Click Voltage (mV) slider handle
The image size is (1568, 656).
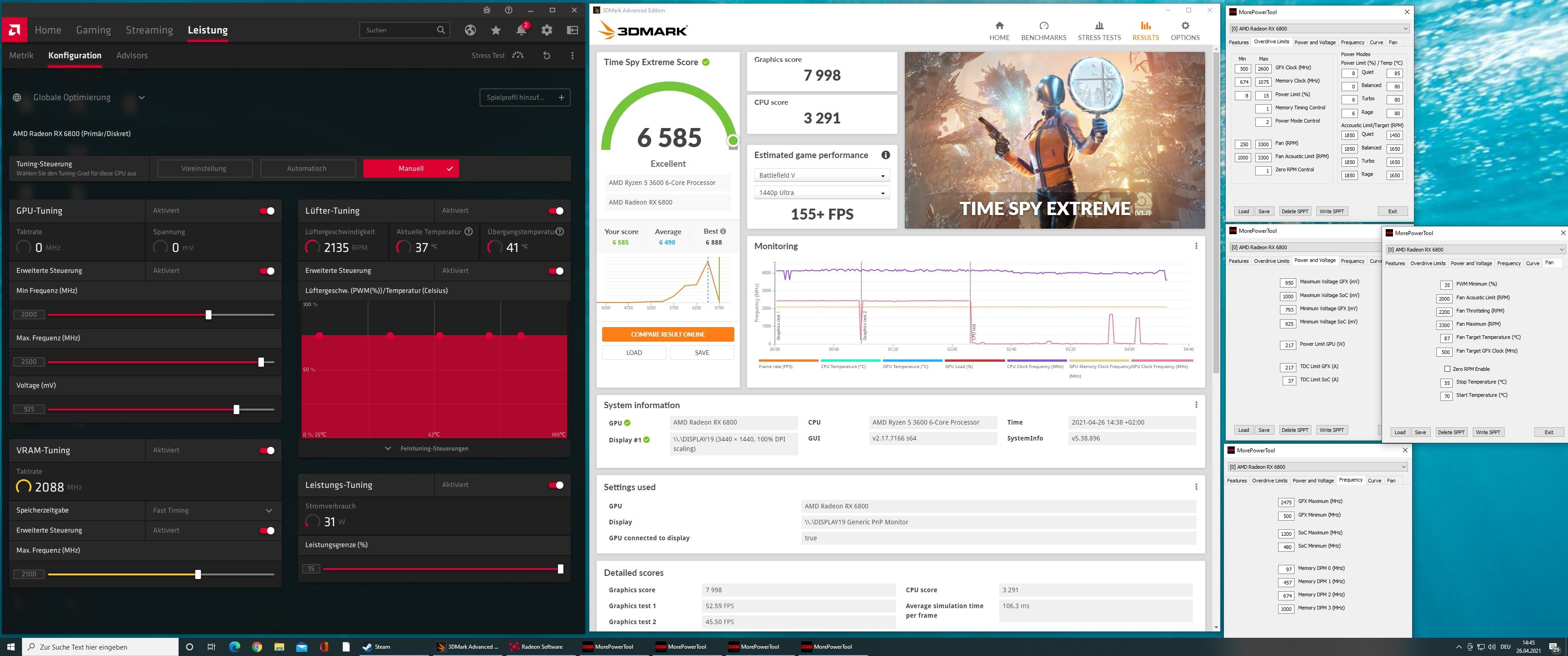(x=236, y=410)
